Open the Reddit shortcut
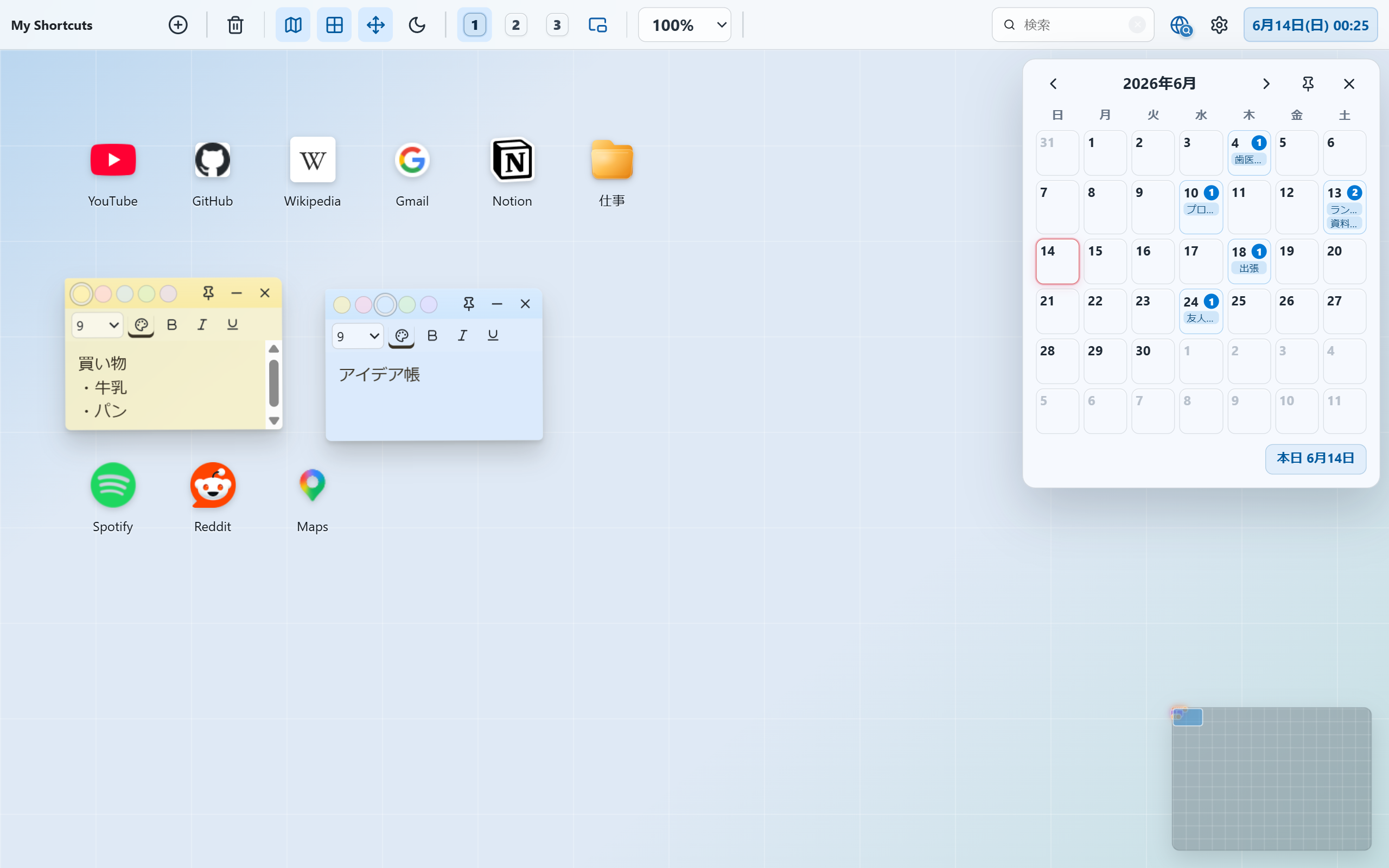 tap(212, 497)
